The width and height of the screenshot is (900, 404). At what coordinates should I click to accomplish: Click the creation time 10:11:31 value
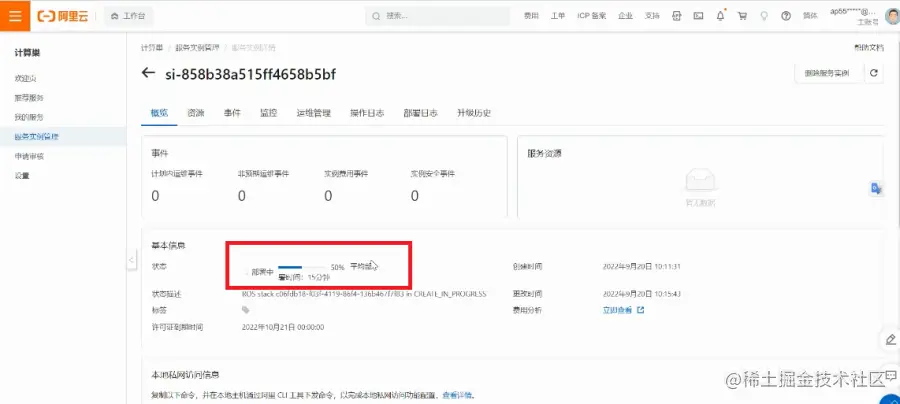click(641, 267)
